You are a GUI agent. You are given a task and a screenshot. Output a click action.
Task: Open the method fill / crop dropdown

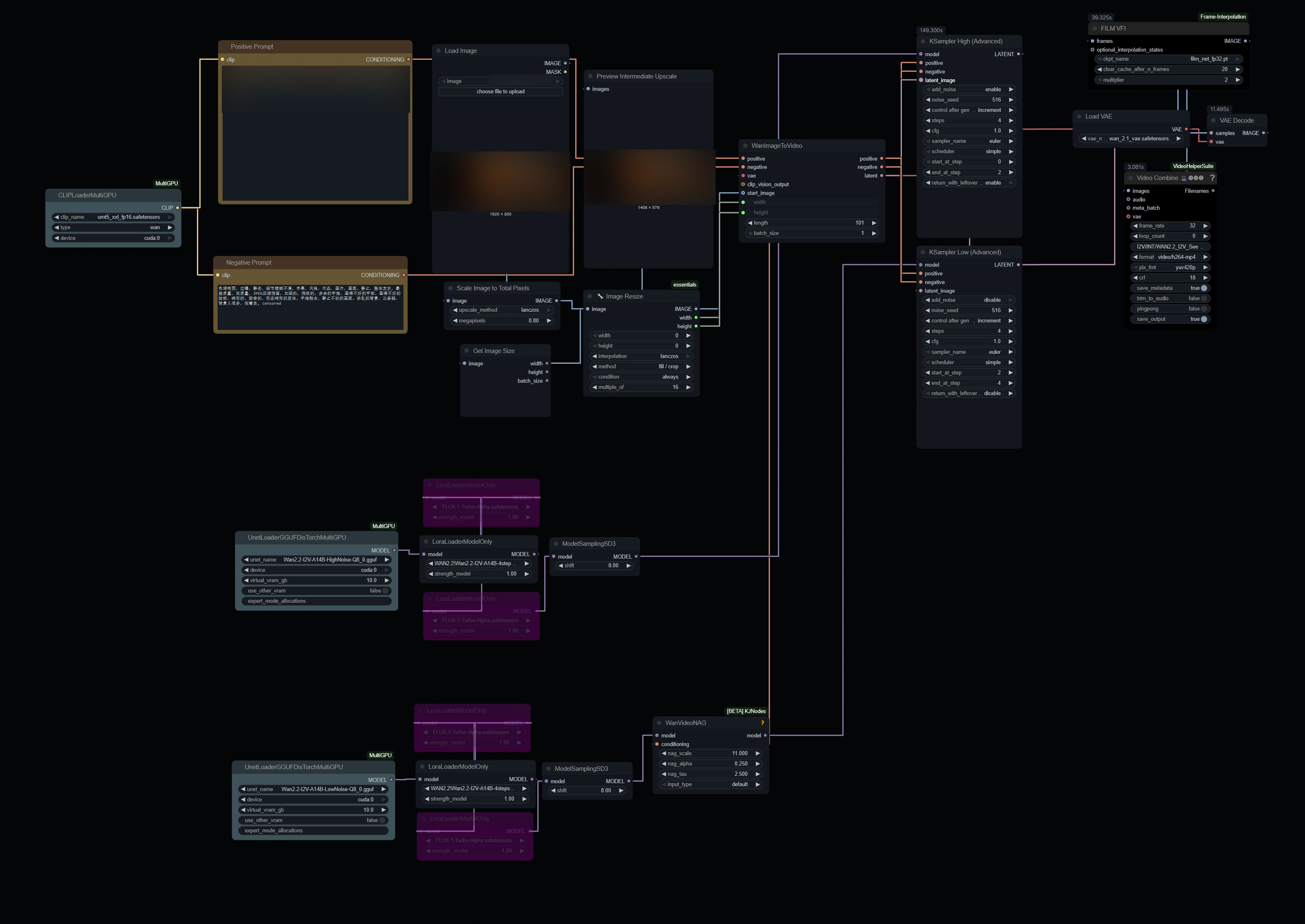click(x=641, y=366)
